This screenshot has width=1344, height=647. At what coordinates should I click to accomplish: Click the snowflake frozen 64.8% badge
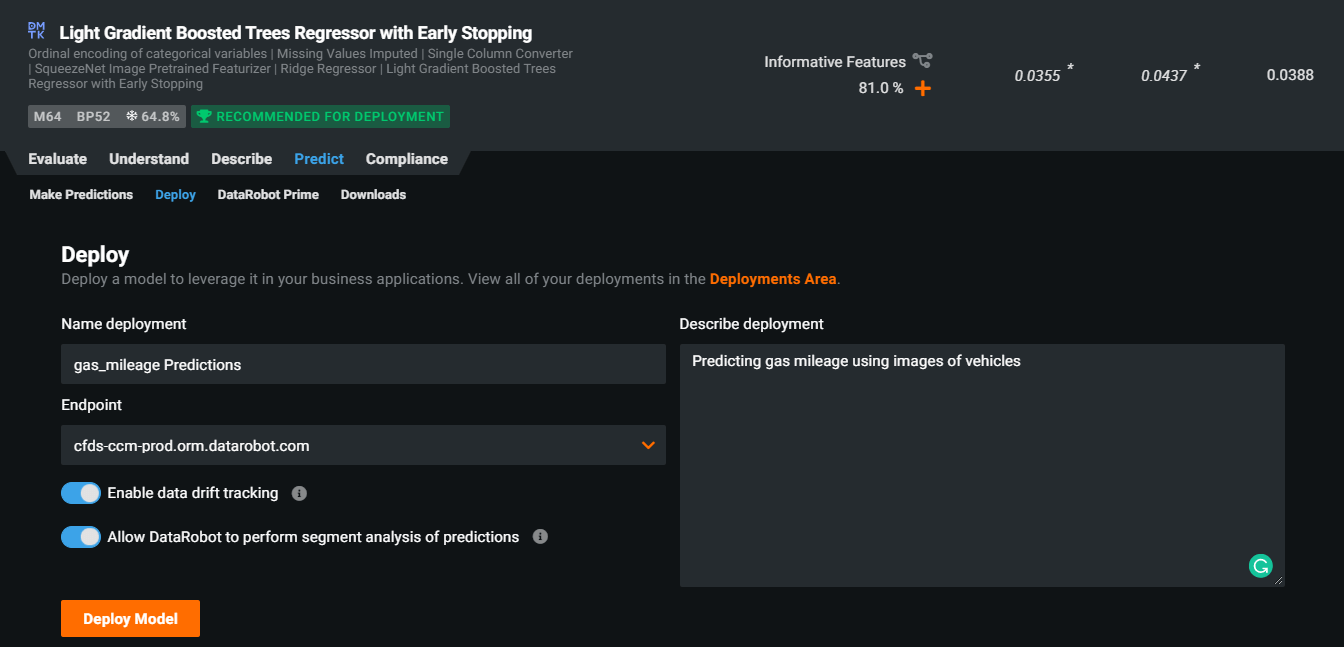click(x=152, y=117)
